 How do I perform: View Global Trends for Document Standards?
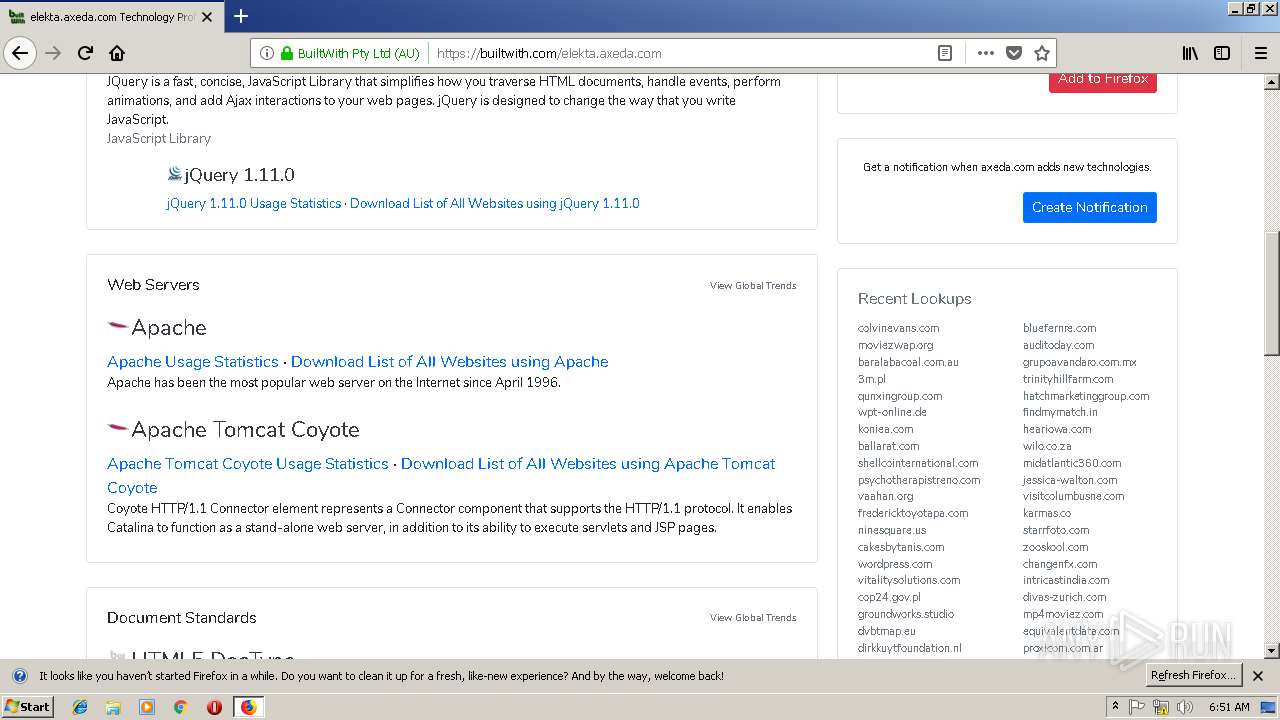point(753,618)
